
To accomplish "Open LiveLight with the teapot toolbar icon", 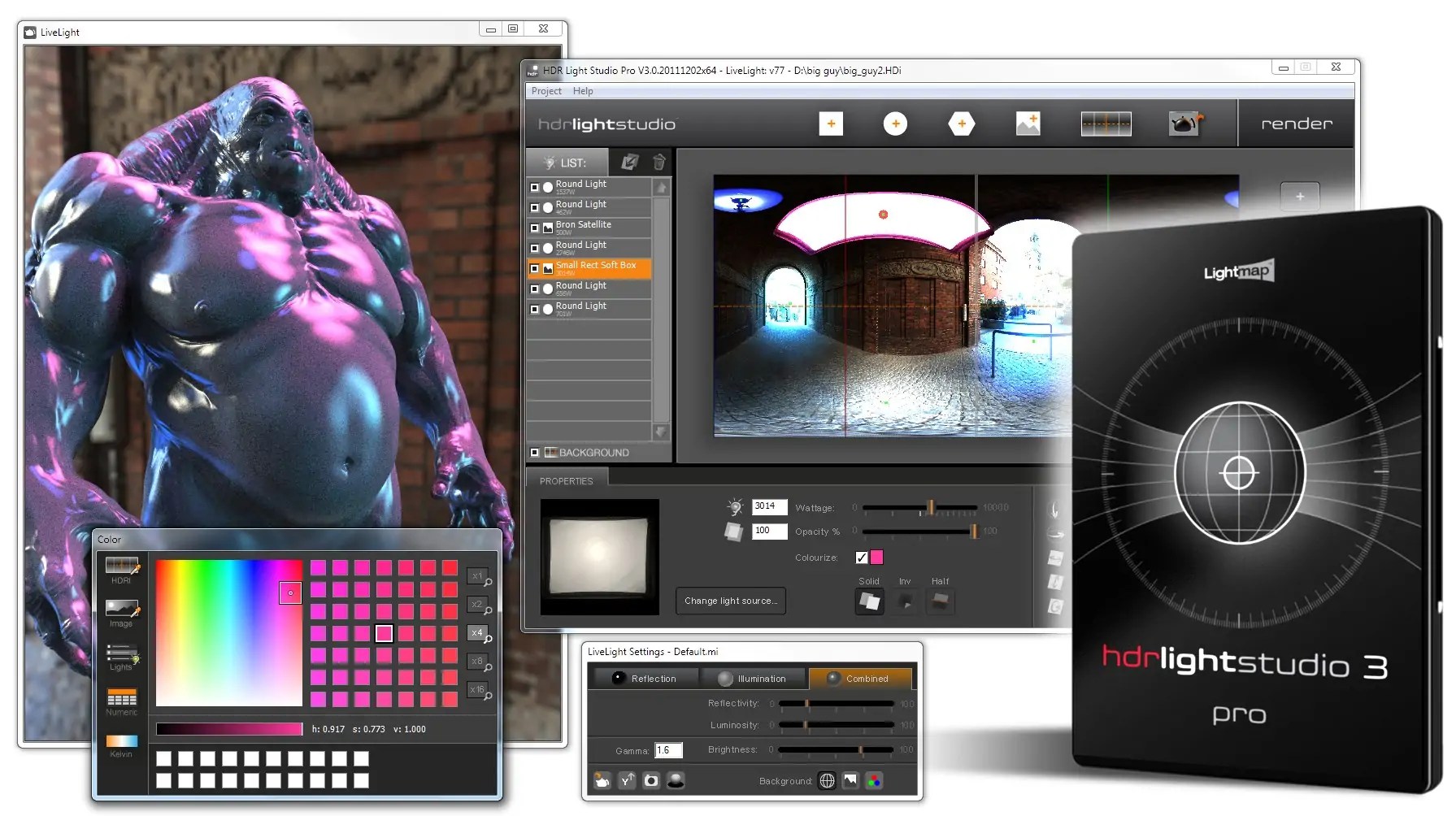I will coord(1185,124).
